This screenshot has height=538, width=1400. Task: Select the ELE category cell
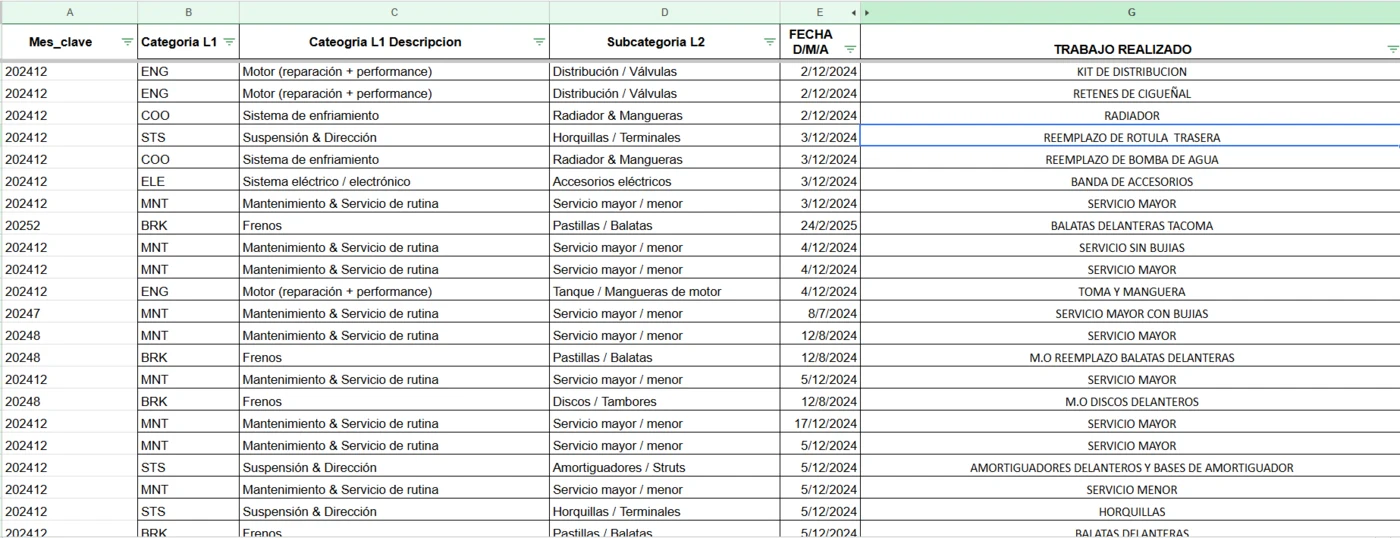coord(188,182)
